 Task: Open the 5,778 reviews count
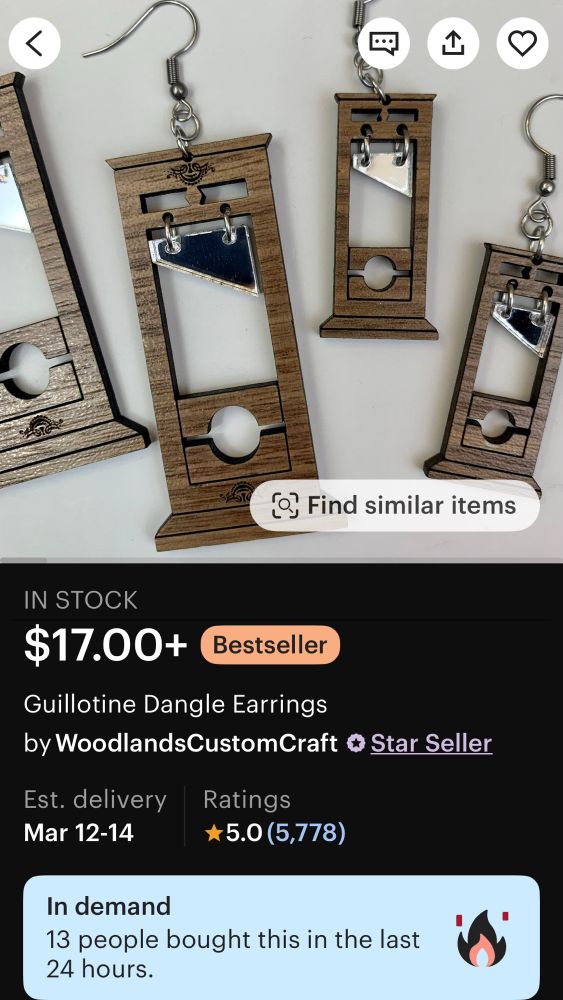[306, 832]
